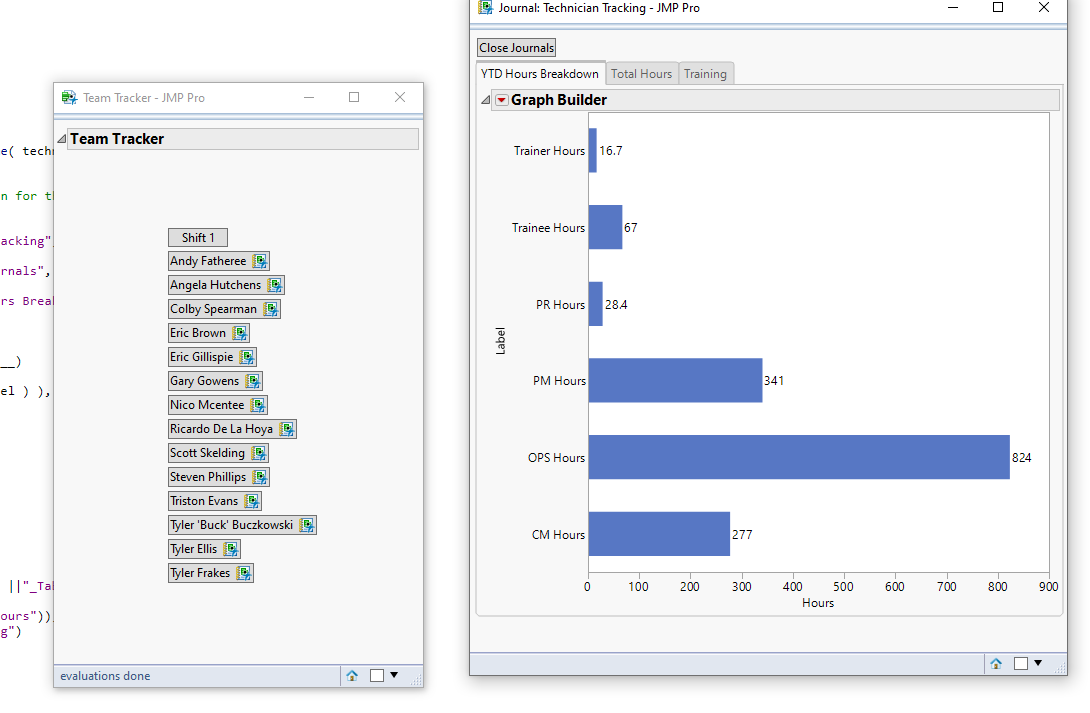Click the Hours x-axis title

pos(818,603)
